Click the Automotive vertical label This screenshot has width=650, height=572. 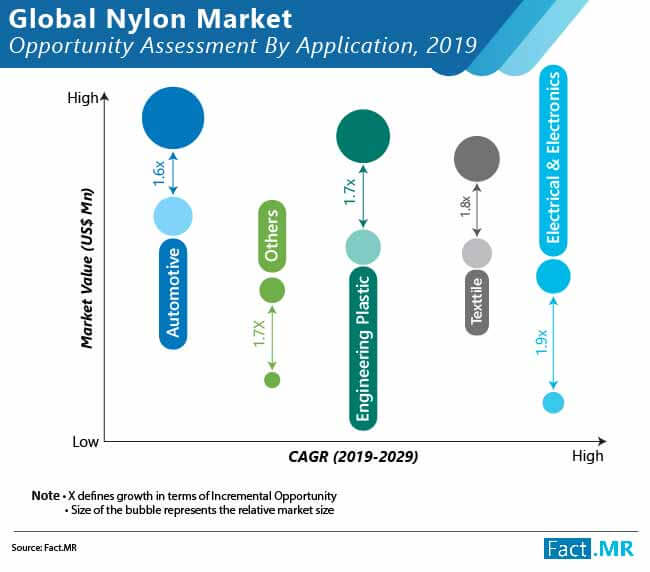[173, 293]
